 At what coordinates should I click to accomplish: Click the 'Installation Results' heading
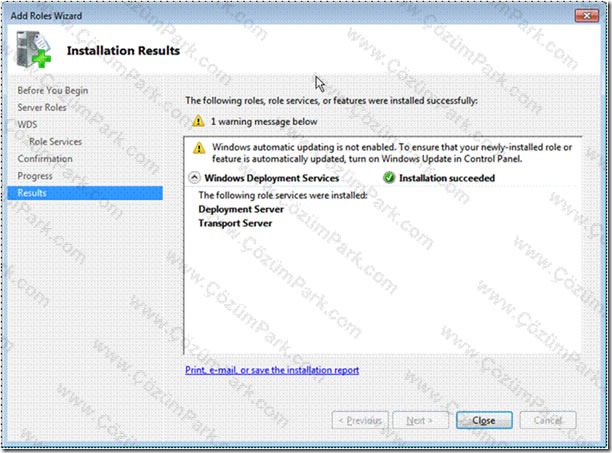123,51
